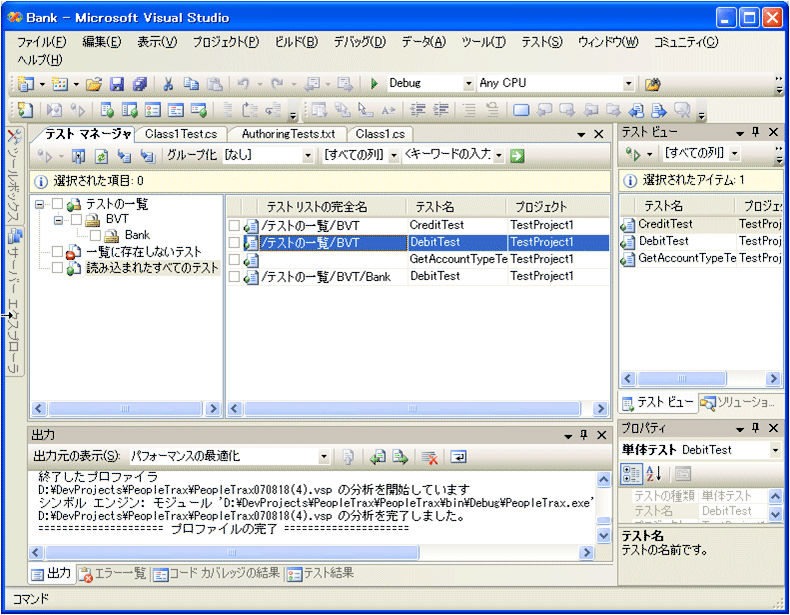
Task: Click the Categorized icon in Properties panel
Action: pyautogui.click(x=631, y=474)
